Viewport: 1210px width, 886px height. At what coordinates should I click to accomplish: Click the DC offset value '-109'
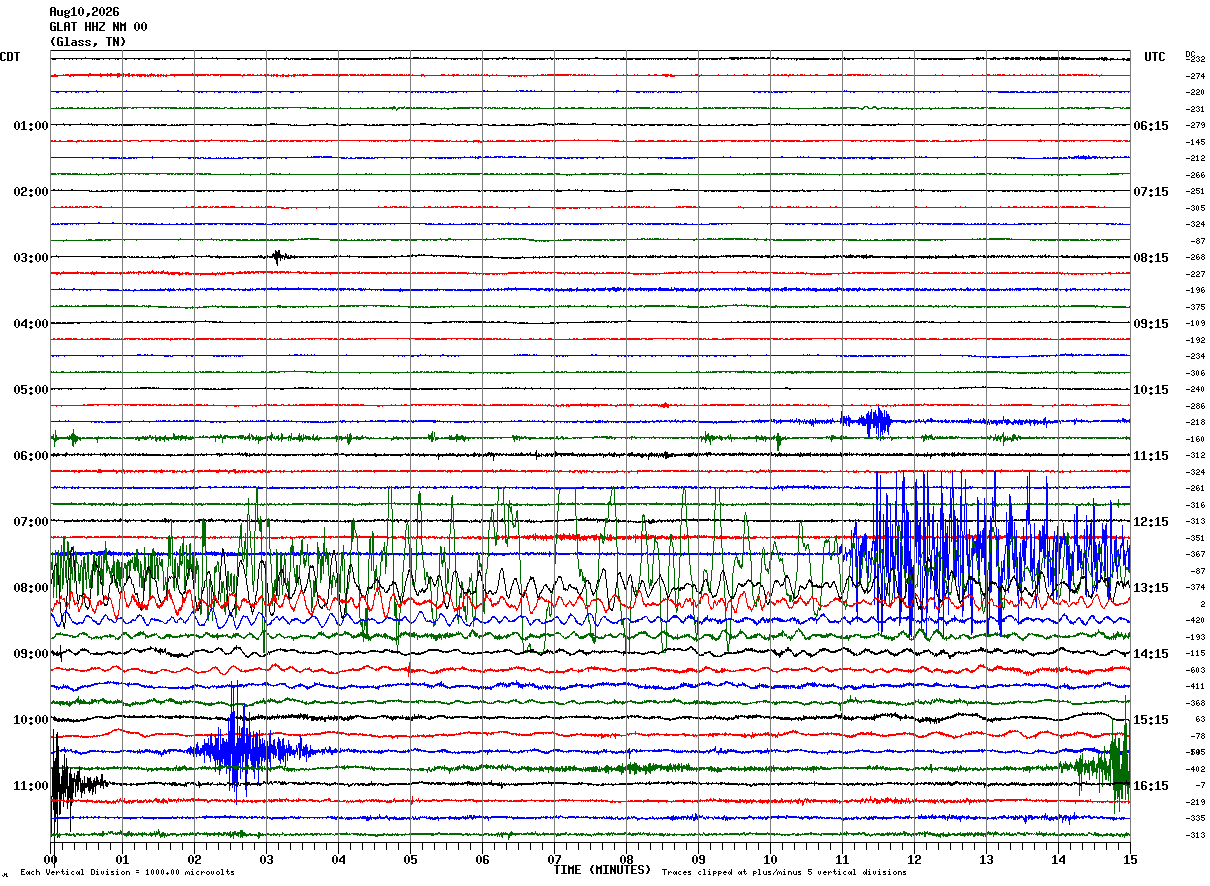coord(1195,323)
